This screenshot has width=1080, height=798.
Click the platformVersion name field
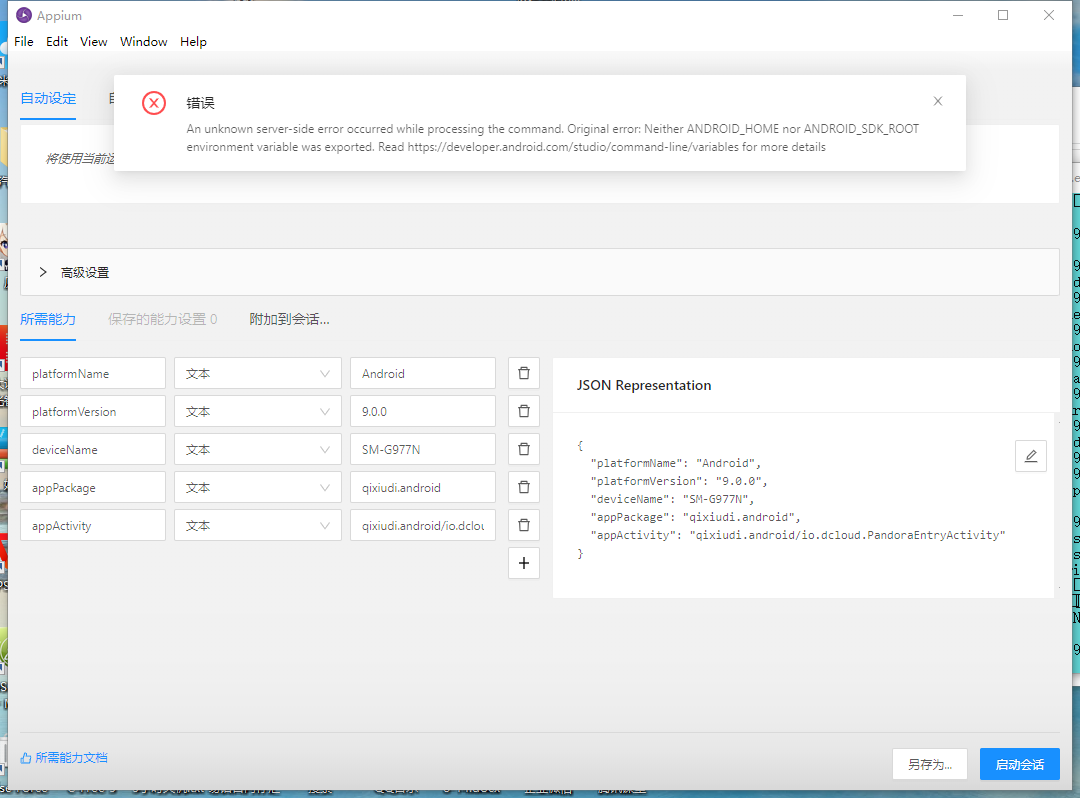tap(93, 411)
